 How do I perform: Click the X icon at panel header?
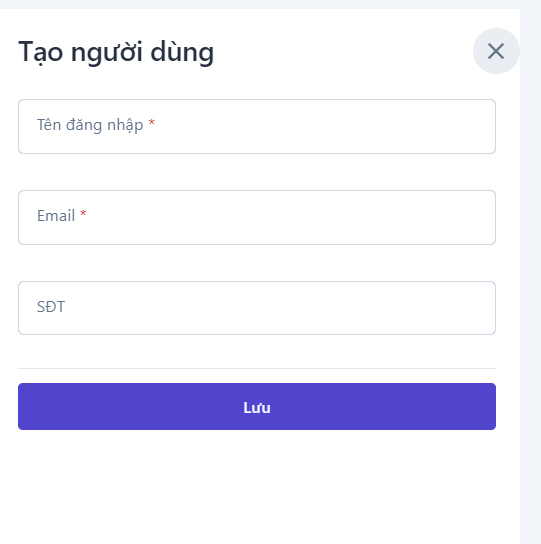tap(496, 51)
